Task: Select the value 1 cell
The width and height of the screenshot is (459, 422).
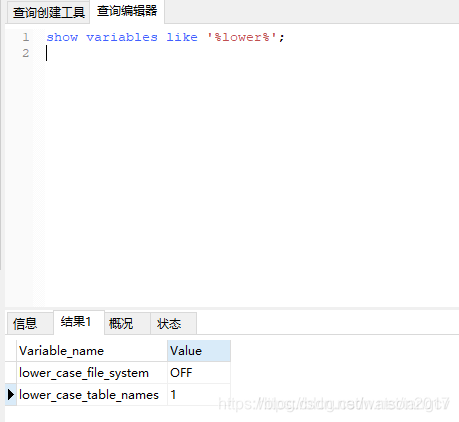Action: pos(199,395)
